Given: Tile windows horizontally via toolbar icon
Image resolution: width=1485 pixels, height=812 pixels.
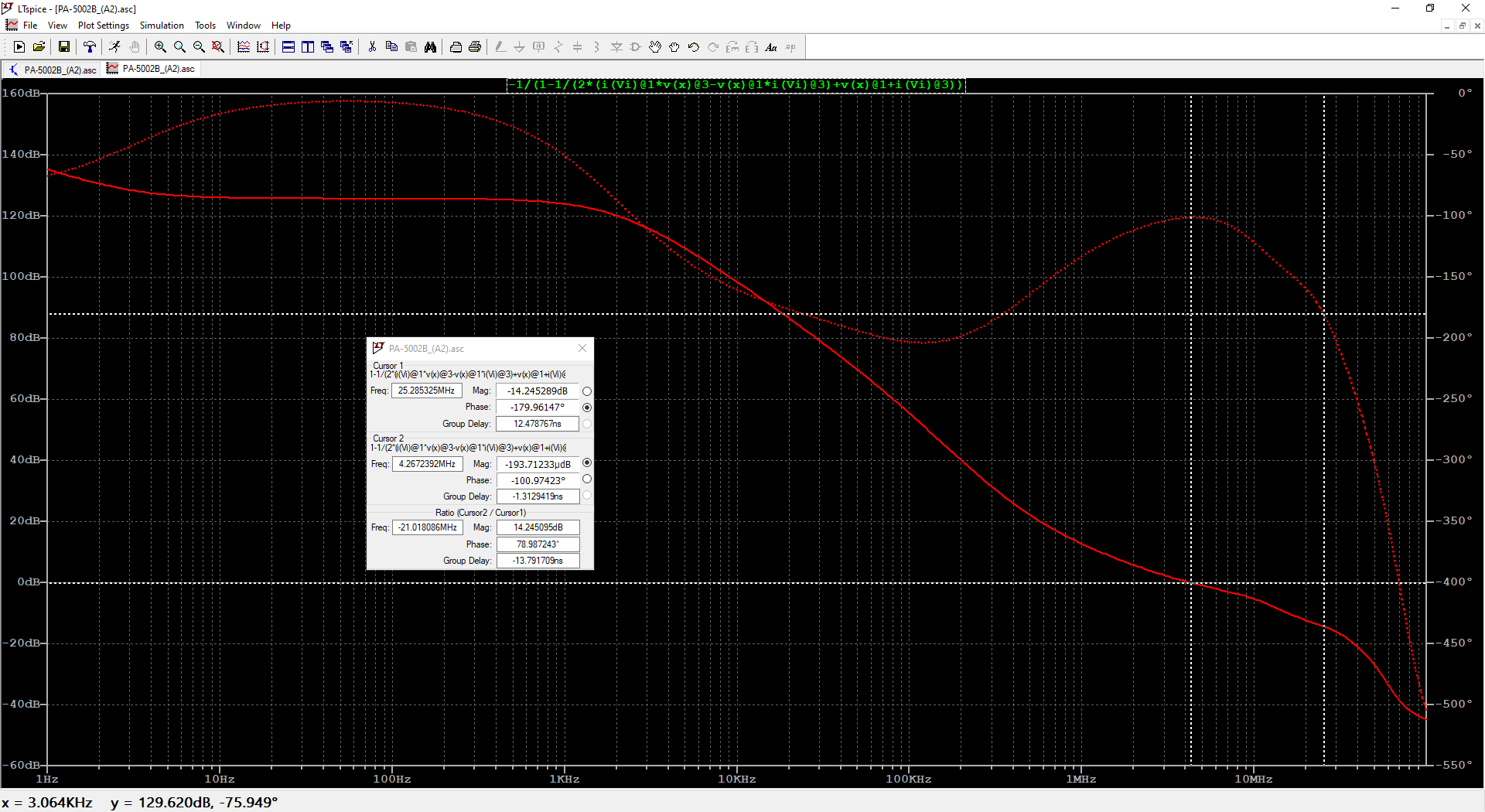Looking at the screenshot, I should click(x=288, y=47).
